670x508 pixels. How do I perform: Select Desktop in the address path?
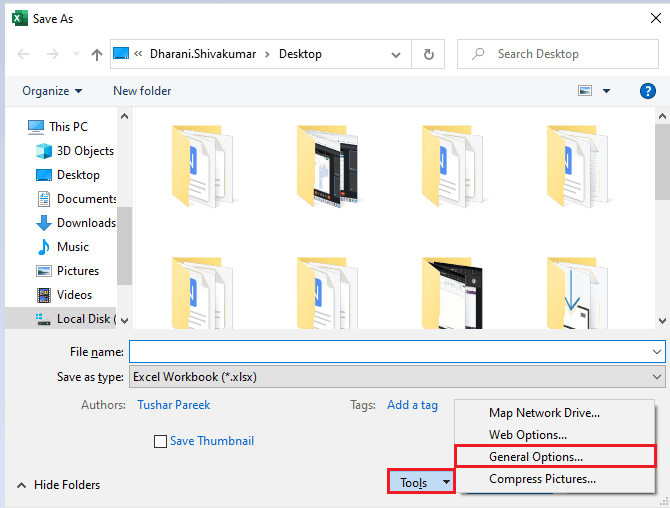tap(300, 54)
